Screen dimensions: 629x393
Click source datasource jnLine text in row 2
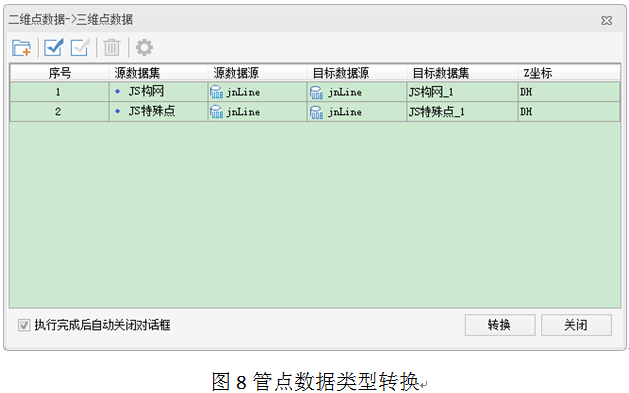coord(243,112)
